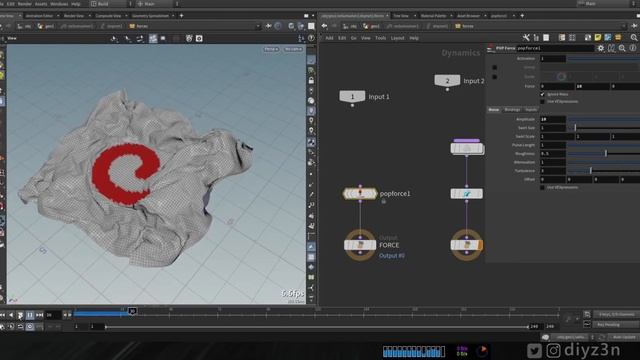The image size is (640, 360).
Task: Open the Assets menu
Action: click(x=41, y=4)
